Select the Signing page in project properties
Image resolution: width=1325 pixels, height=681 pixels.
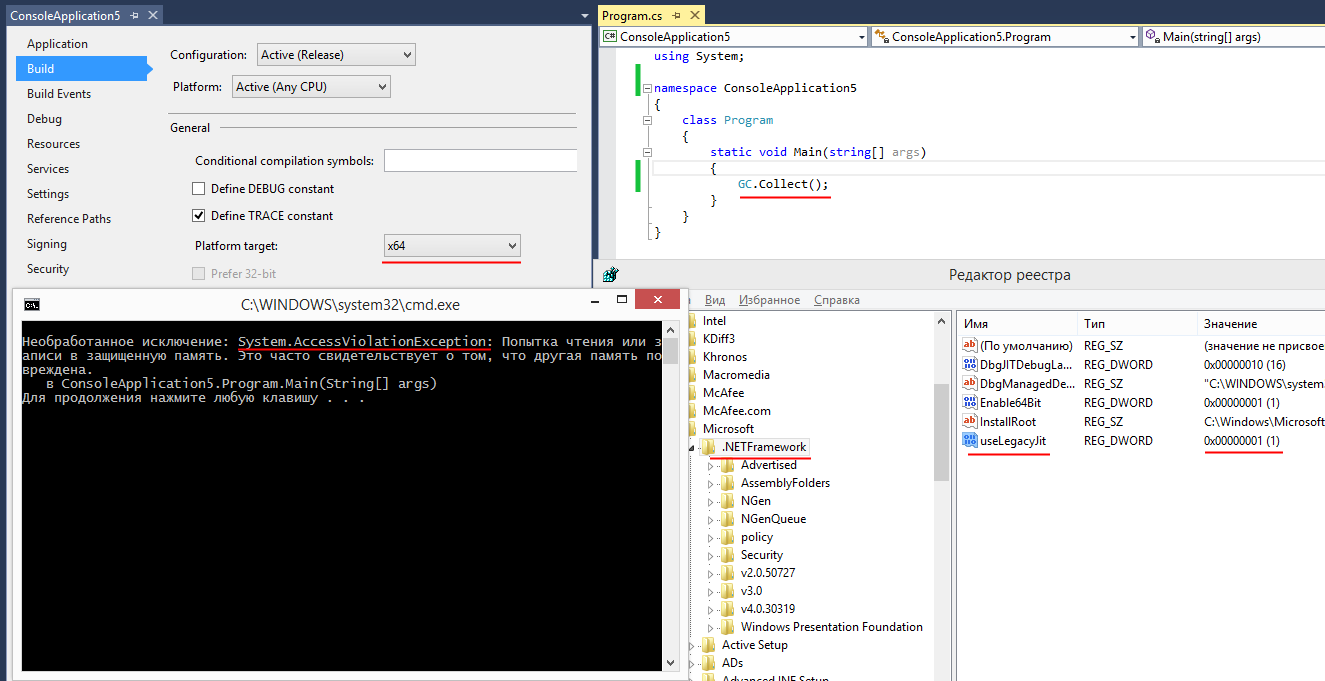[x=46, y=243]
